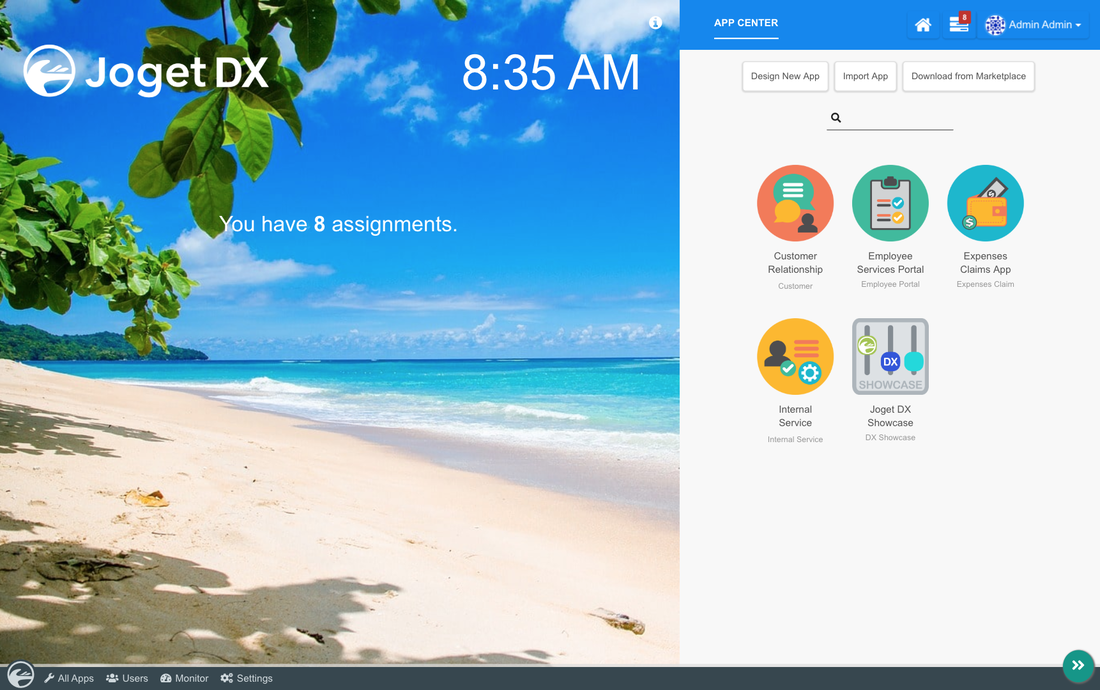Open the Admin Admin user dropdown
The image size is (1100, 690).
(1033, 25)
